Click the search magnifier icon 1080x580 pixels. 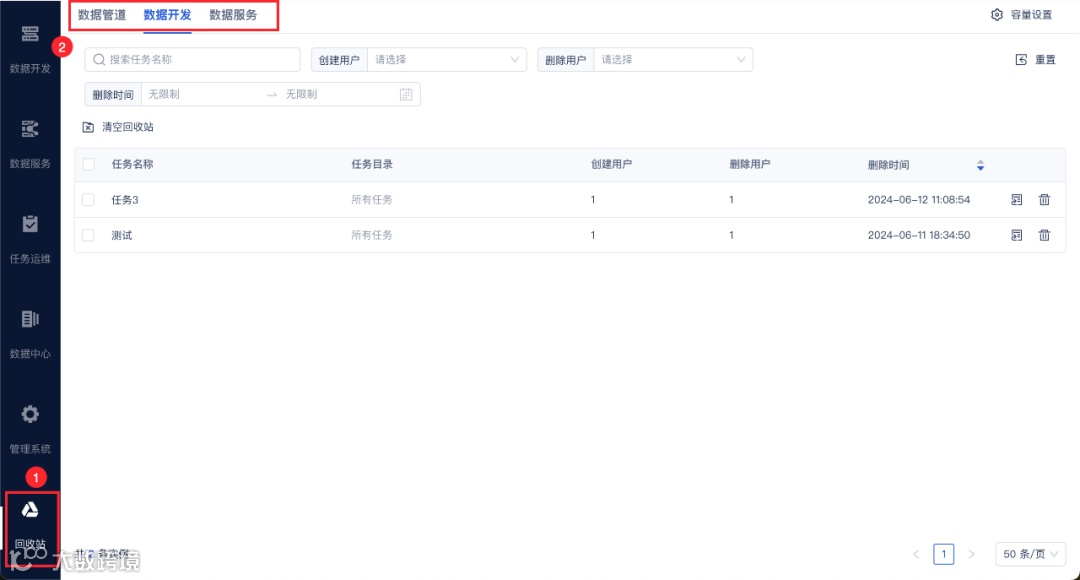[x=99, y=60]
